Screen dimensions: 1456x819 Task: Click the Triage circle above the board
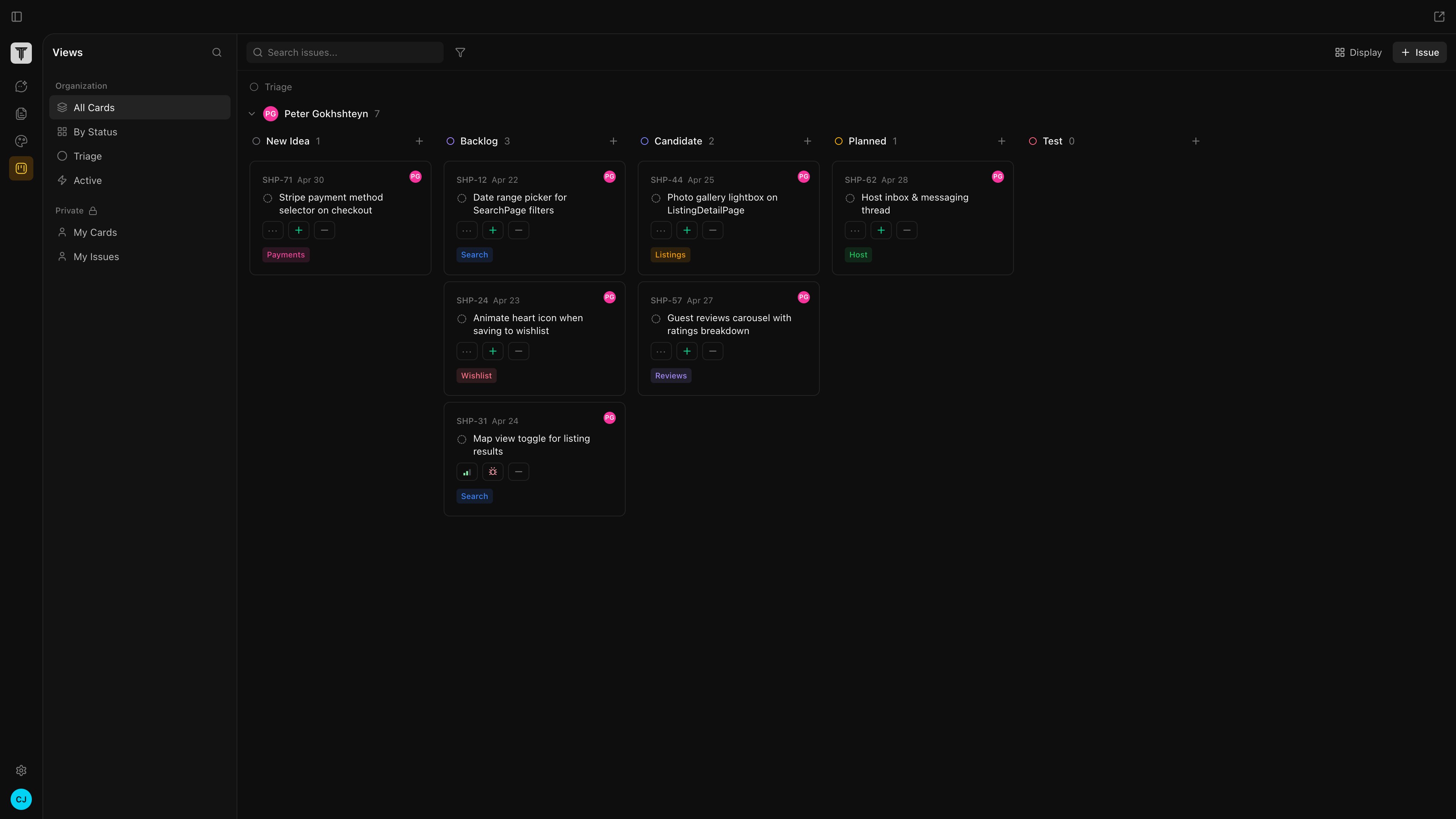[x=254, y=87]
